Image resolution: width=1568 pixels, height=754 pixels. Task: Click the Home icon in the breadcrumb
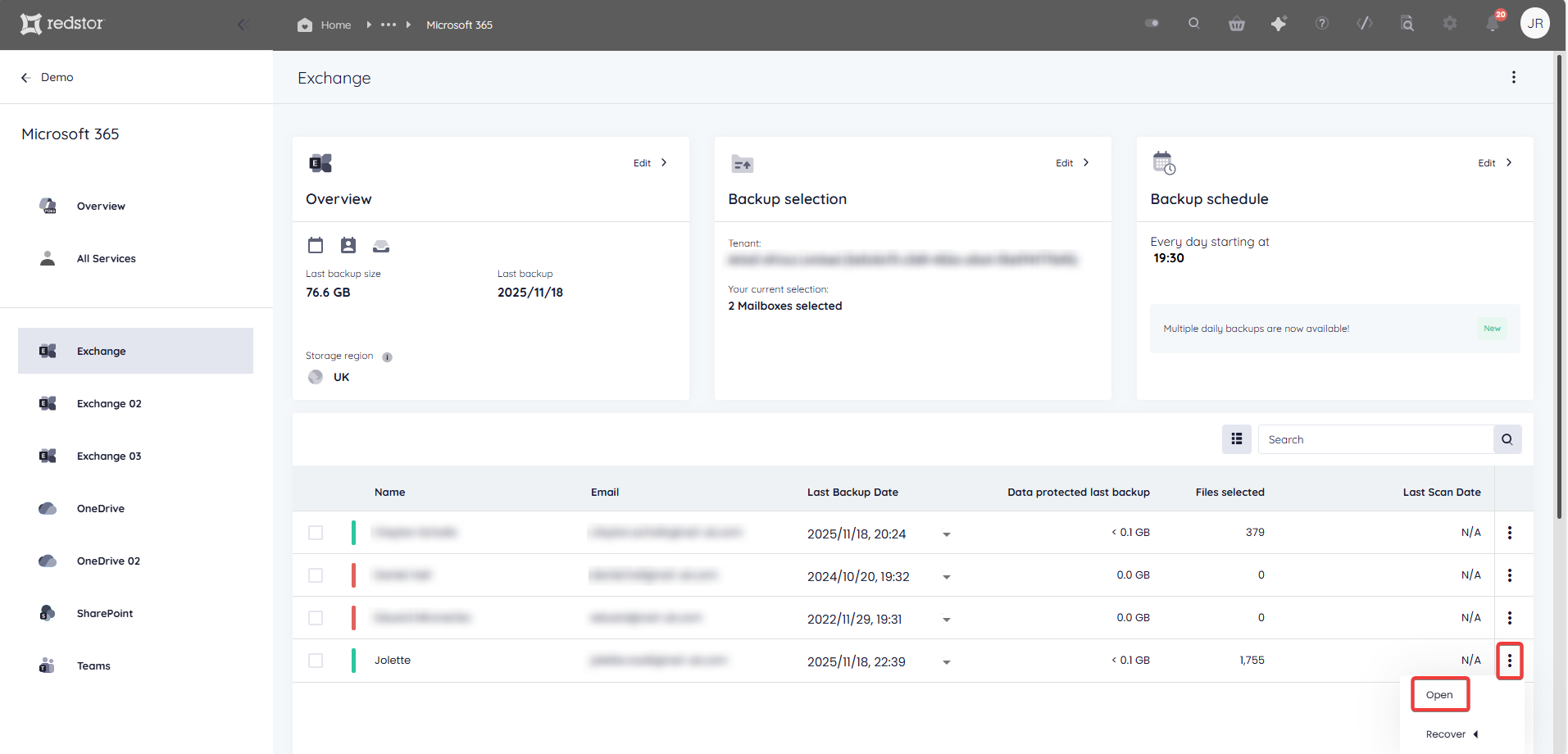tap(305, 25)
